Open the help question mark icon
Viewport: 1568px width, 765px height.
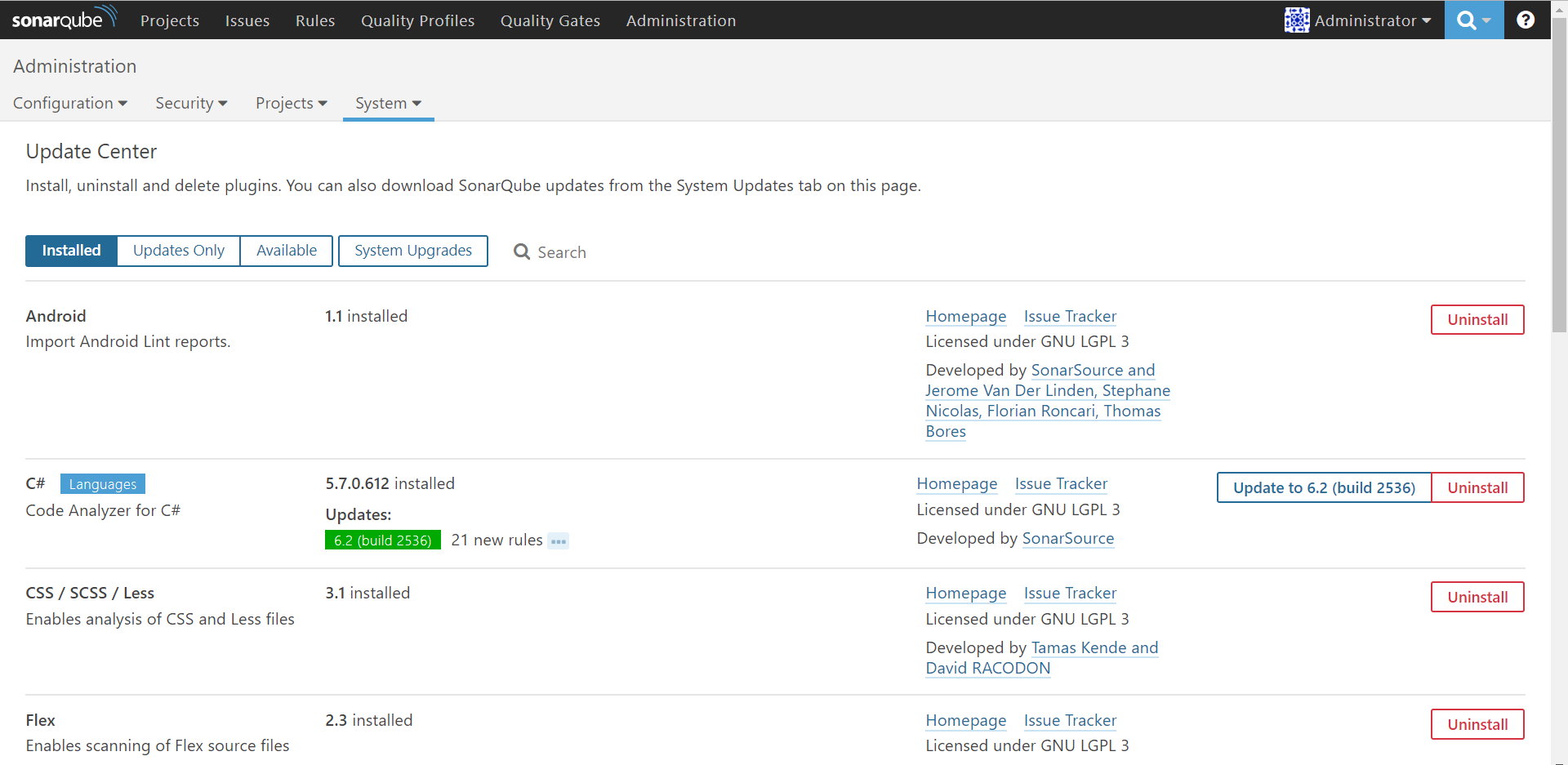[x=1525, y=20]
